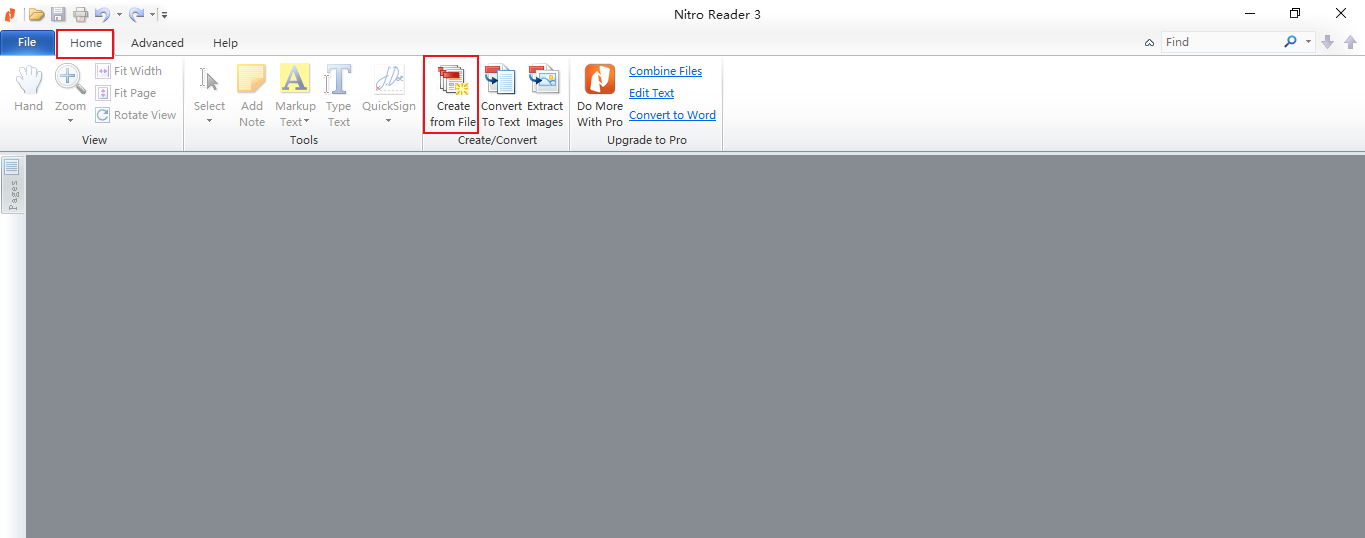Click Convert To Text
This screenshot has height=538, width=1365.
[501, 96]
